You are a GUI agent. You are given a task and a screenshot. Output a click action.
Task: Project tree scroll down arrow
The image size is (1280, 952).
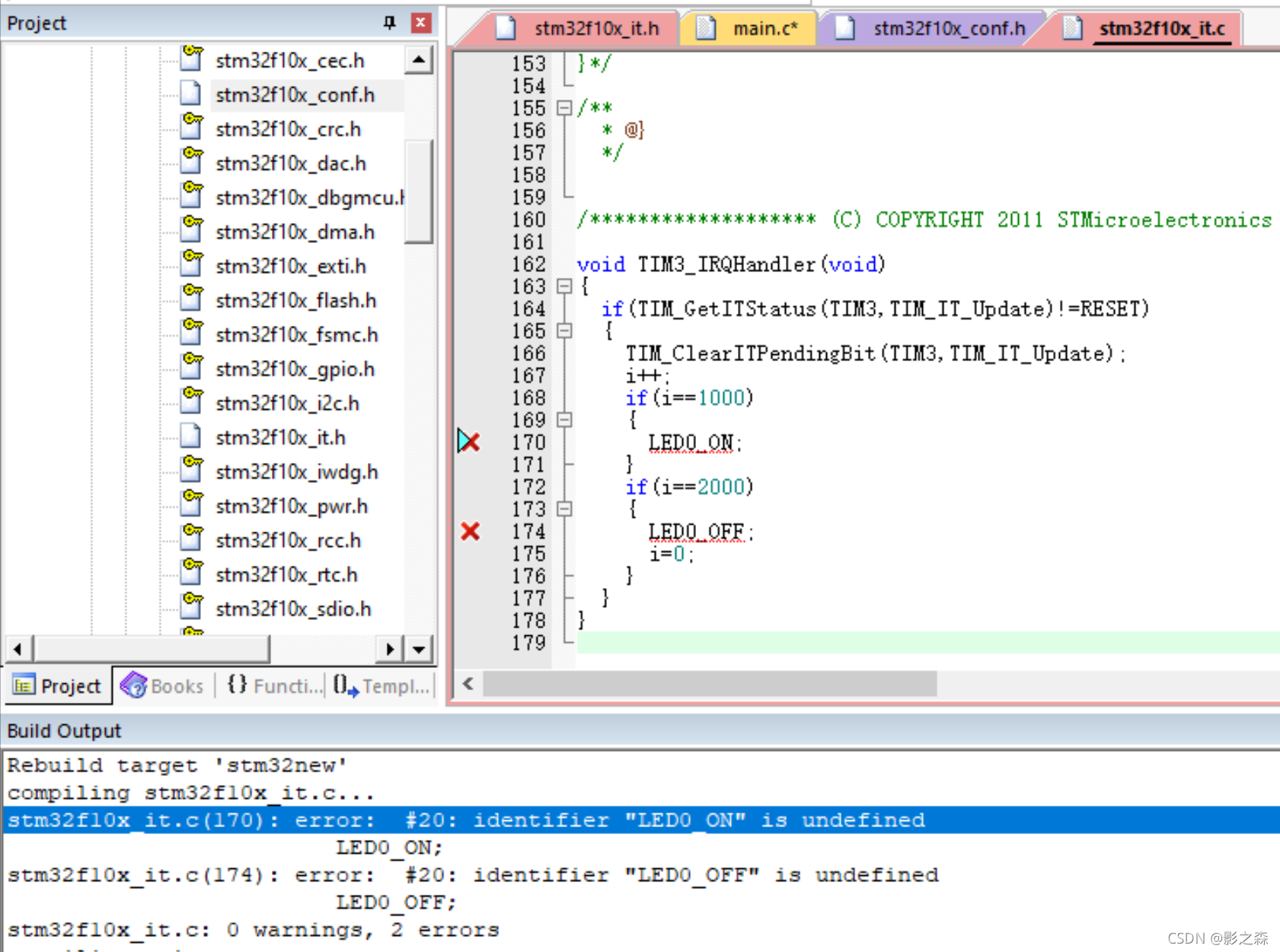pos(419,650)
